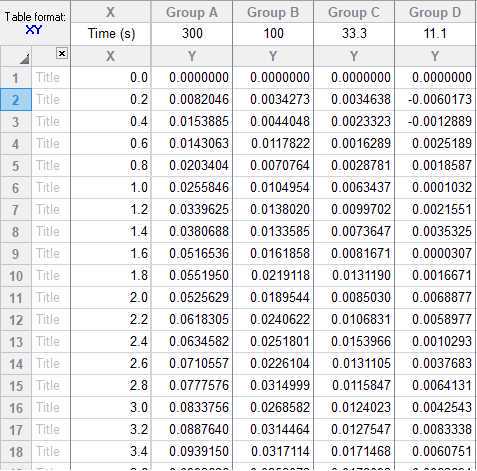Select Group C value 0.0099702
This screenshot has width=477, height=471.
coord(354,210)
